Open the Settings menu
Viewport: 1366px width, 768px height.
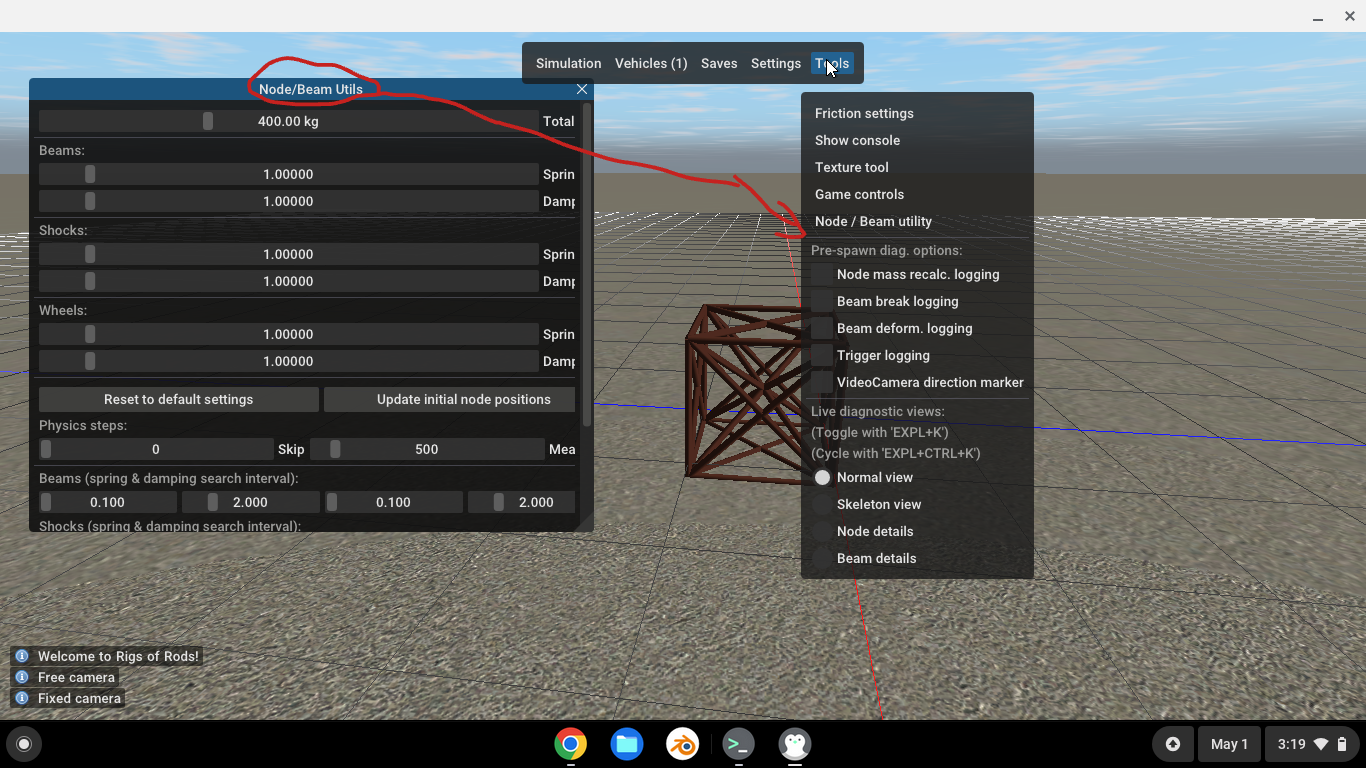[776, 63]
